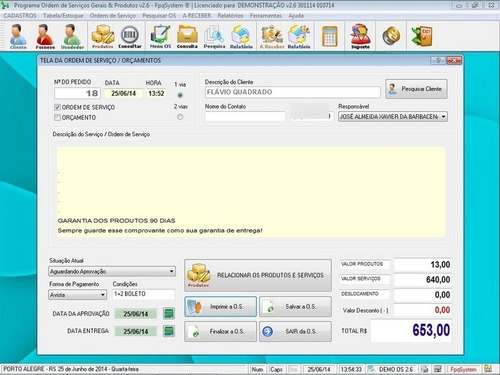Open the Ferramentas menu
500x375 pixels.
pos(266,16)
